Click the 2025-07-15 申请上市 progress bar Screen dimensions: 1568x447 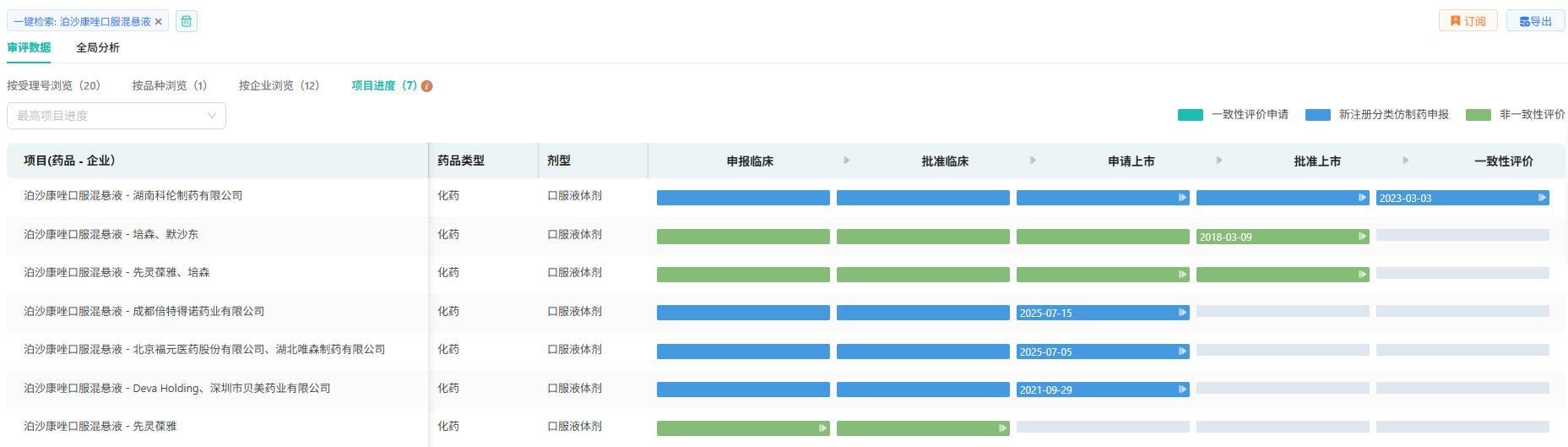(x=1102, y=313)
